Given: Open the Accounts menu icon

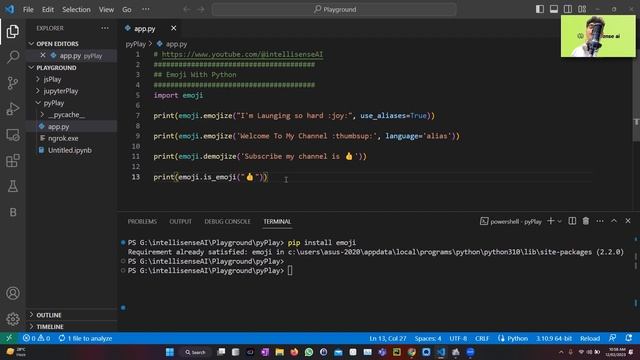Looking at the screenshot, I should point(13,293).
